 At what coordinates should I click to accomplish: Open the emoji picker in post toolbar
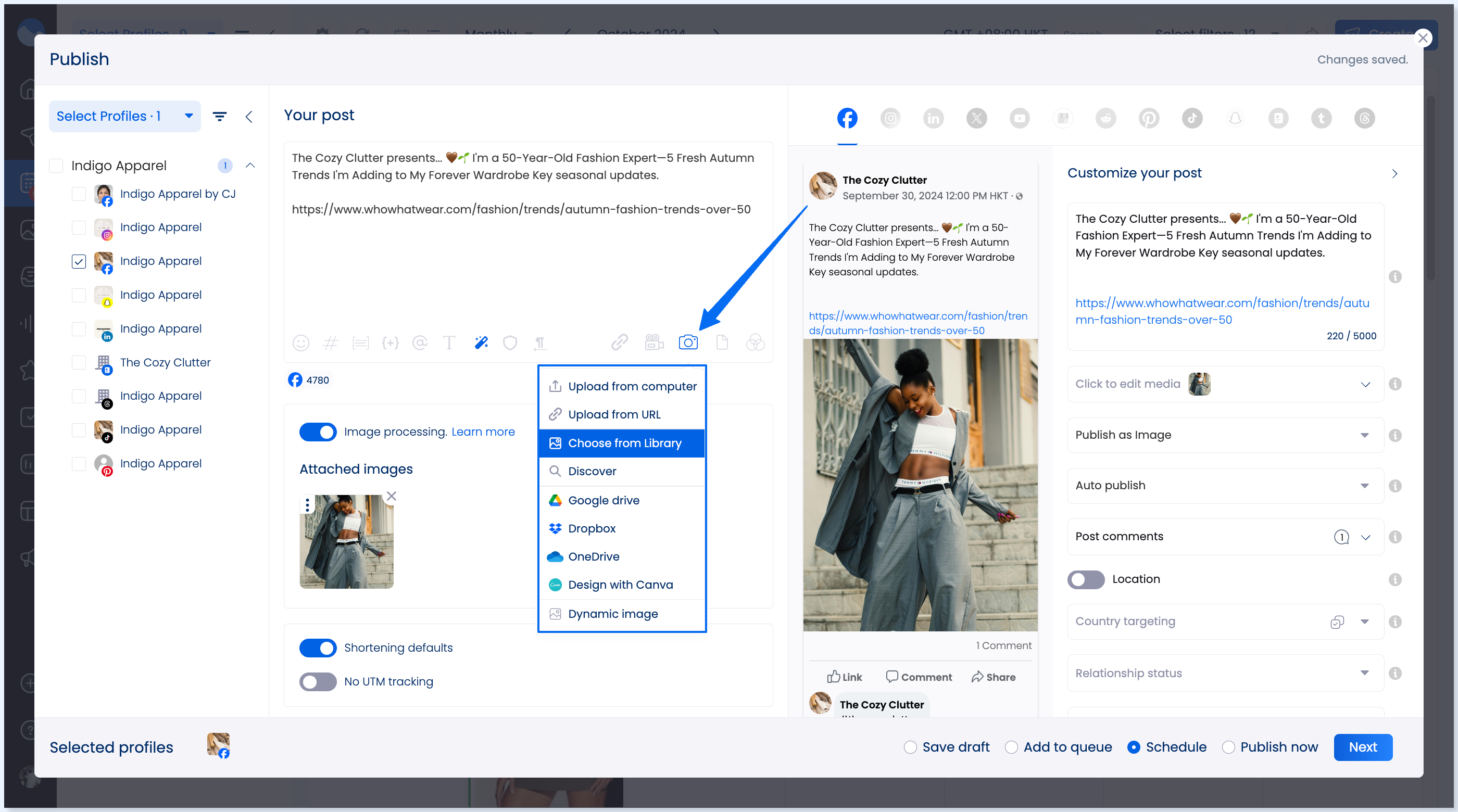[x=300, y=342]
